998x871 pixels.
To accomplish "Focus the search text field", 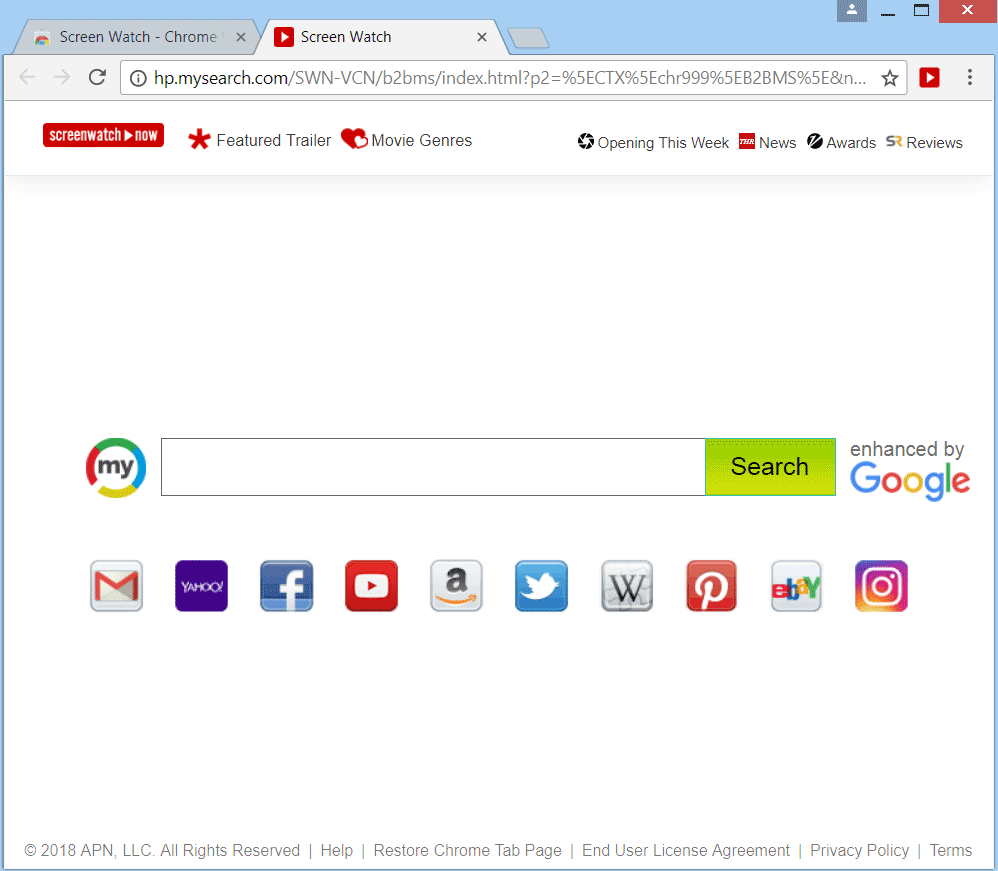I will (433, 467).
